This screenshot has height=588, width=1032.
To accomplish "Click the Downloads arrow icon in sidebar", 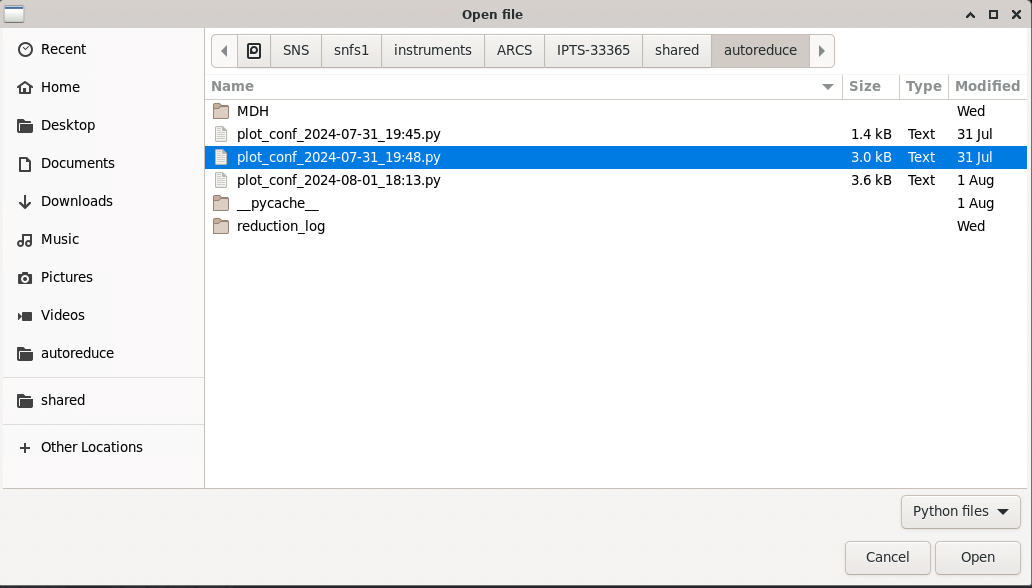I will (25, 202).
